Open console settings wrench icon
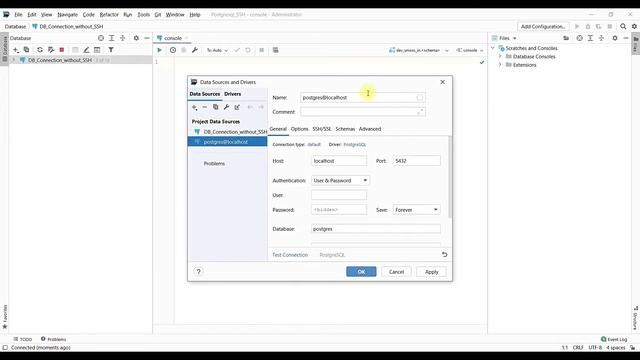Screen dimensions: 640x360 tap(195, 50)
